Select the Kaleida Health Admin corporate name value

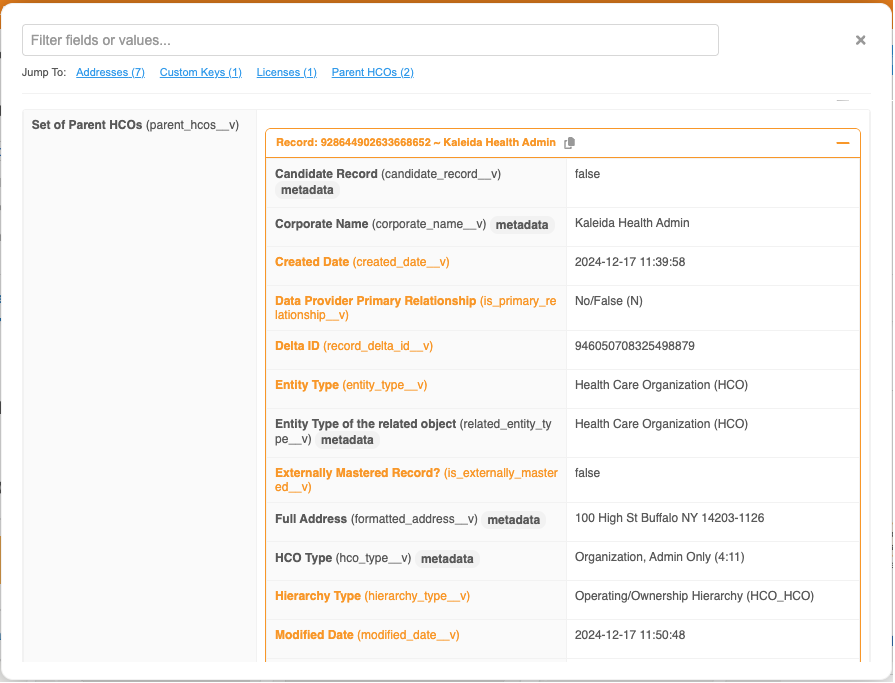[632, 223]
